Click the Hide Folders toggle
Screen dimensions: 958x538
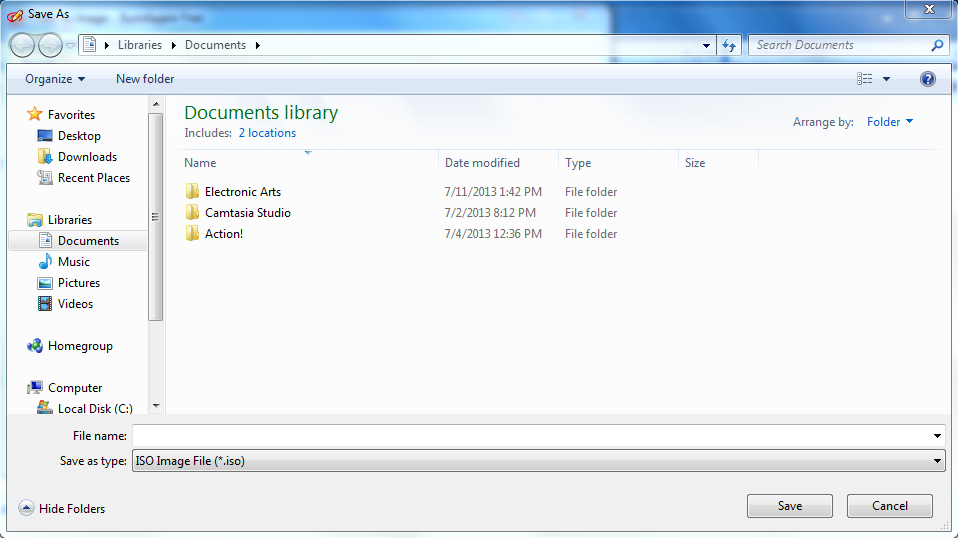click(62, 509)
